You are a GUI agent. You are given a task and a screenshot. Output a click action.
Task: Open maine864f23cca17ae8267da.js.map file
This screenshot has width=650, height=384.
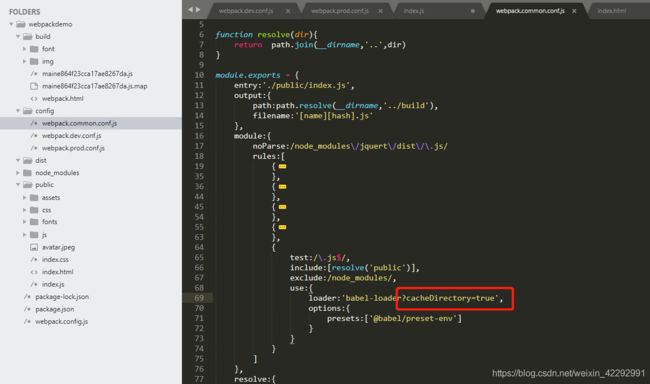pyautogui.click(x=95, y=86)
